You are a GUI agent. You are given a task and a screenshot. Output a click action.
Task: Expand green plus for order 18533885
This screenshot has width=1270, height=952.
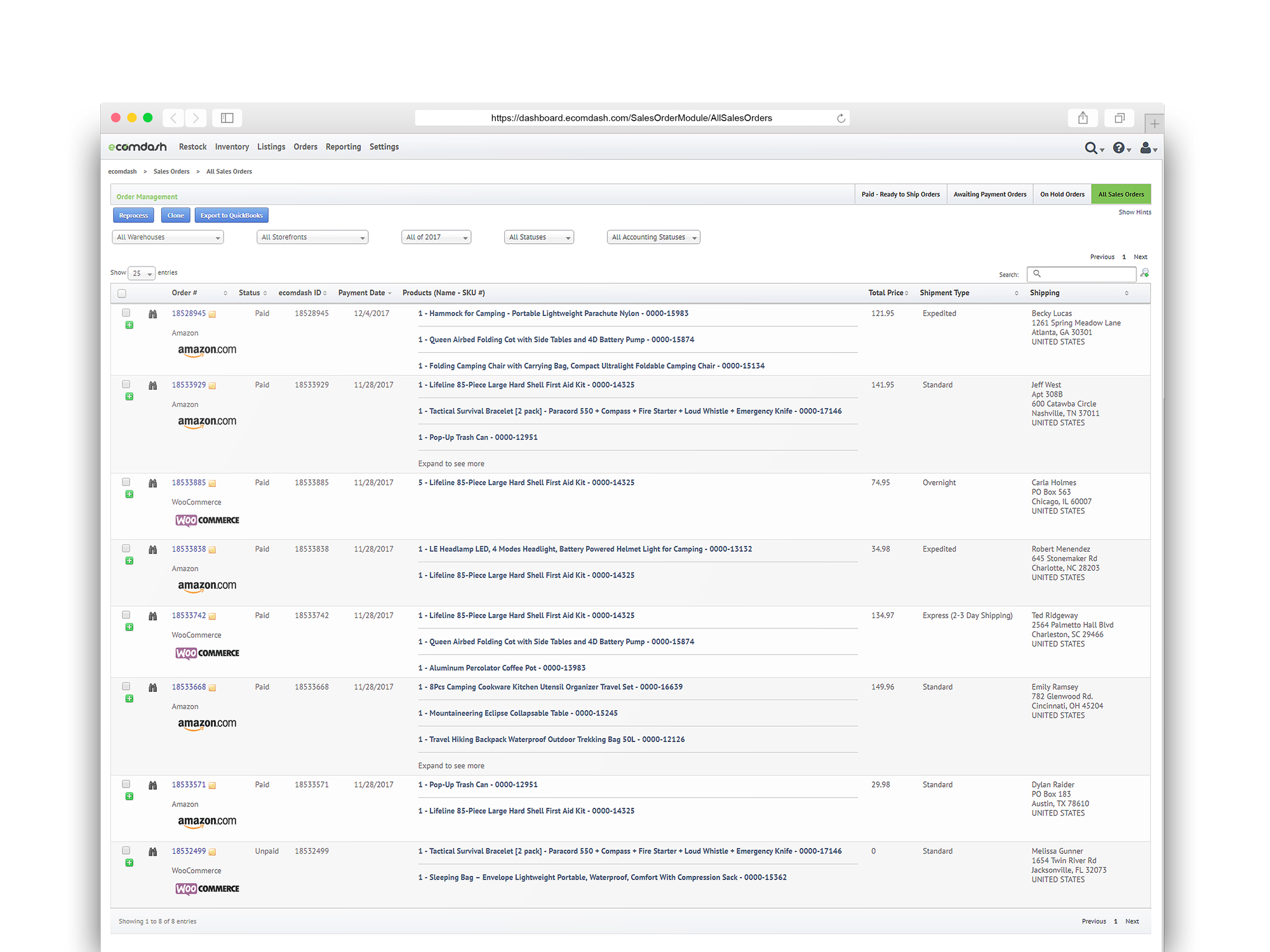tap(130, 495)
